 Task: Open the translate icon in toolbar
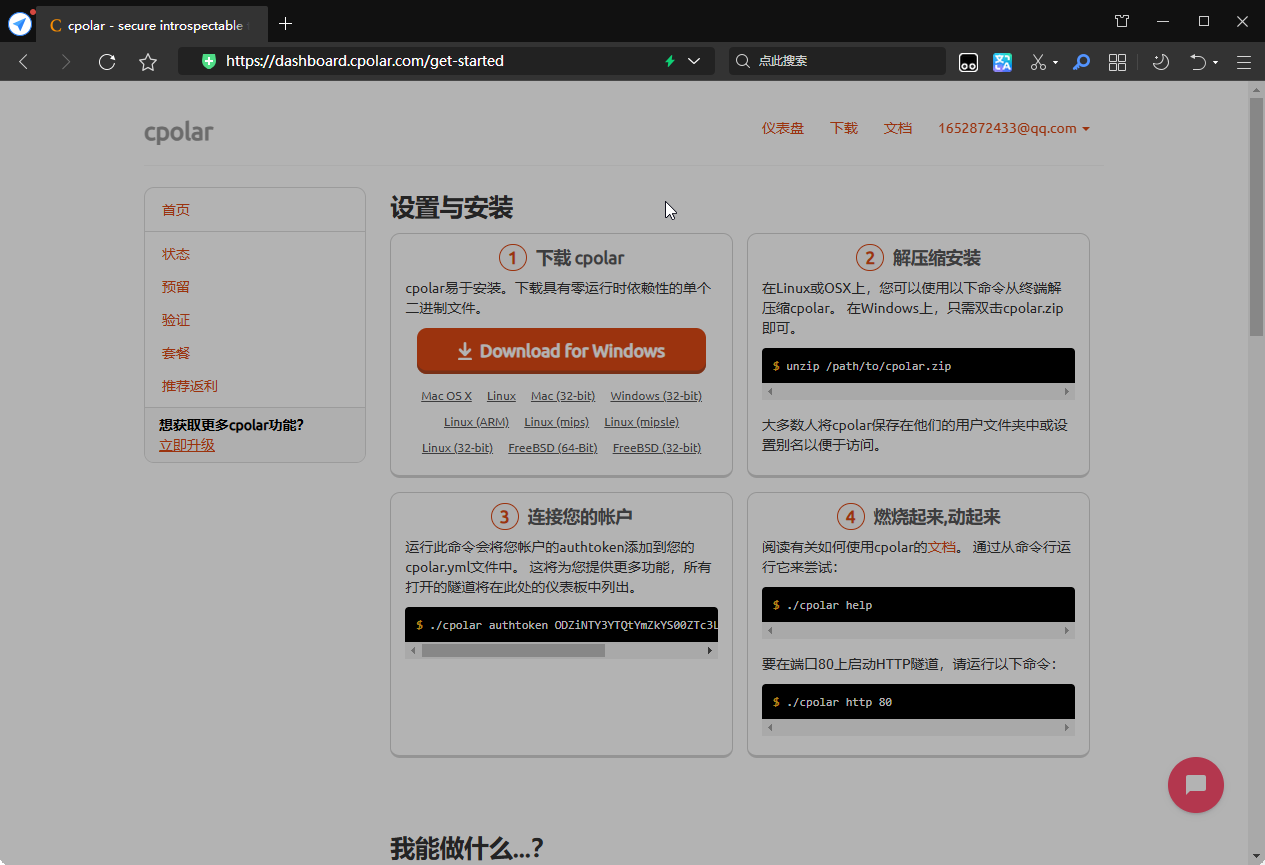tap(1003, 62)
